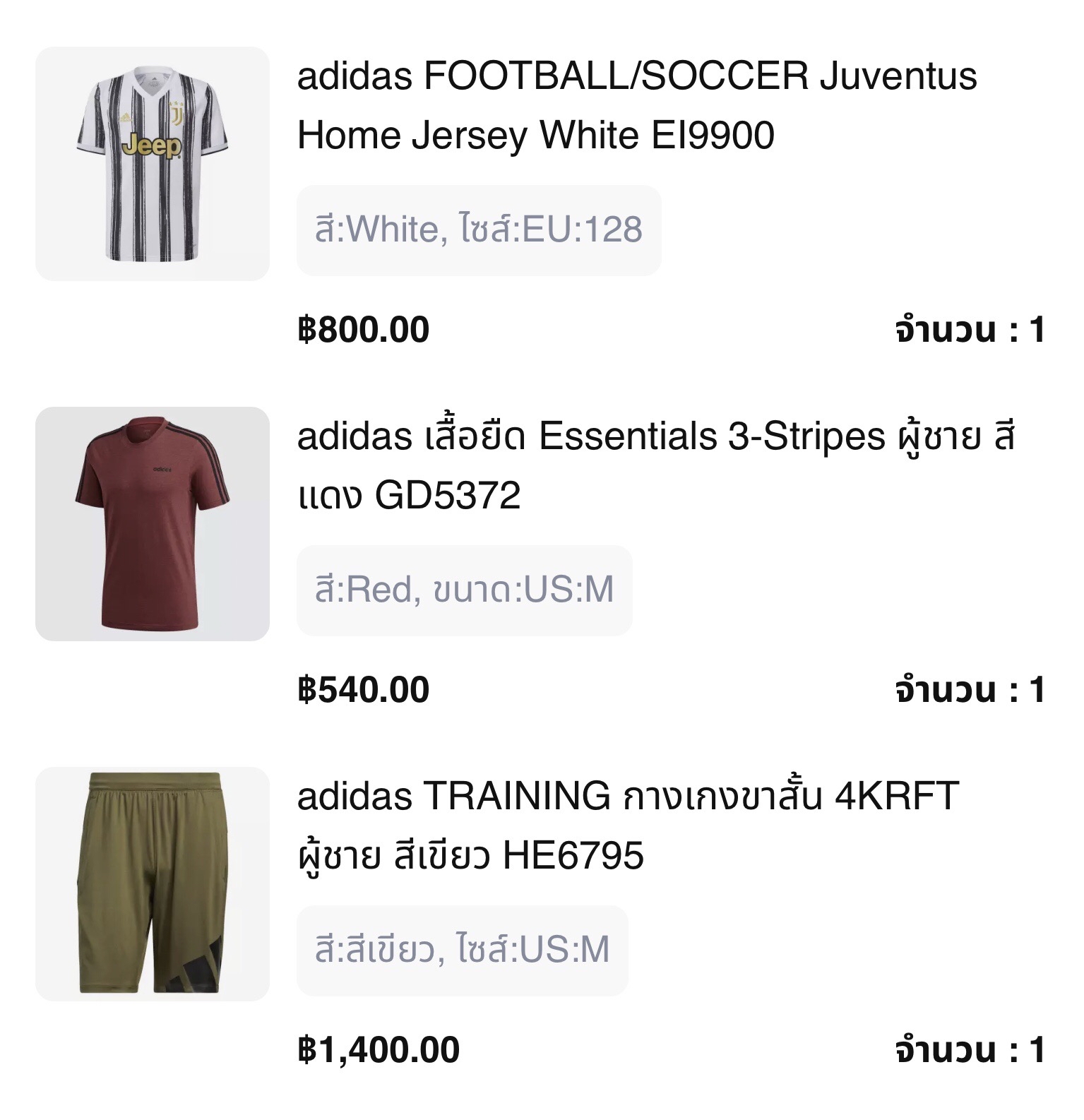
Task: Click the shorts quantity จำนวน : 1 label
Action: (970, 1050)
